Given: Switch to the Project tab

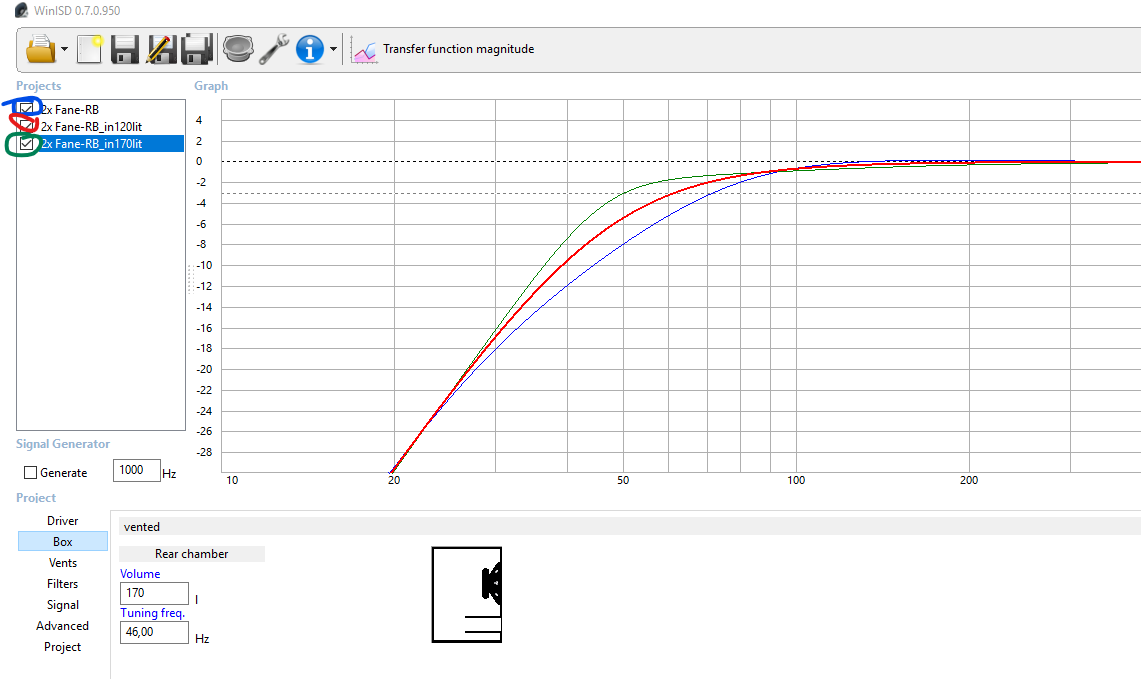Looking at the screenshot, I should click(x=63, y=647).
